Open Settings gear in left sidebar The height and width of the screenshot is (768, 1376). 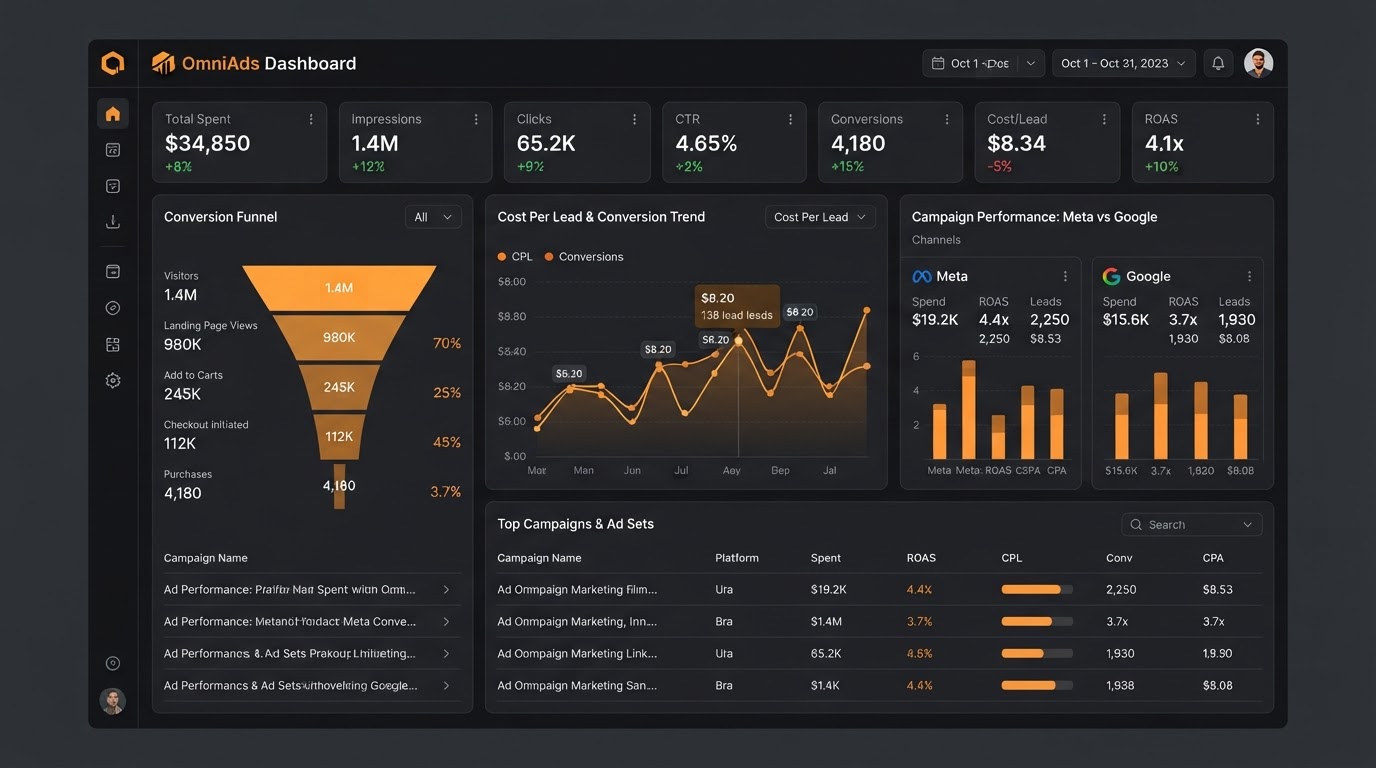pyautogui.click(x=113, y=381)
